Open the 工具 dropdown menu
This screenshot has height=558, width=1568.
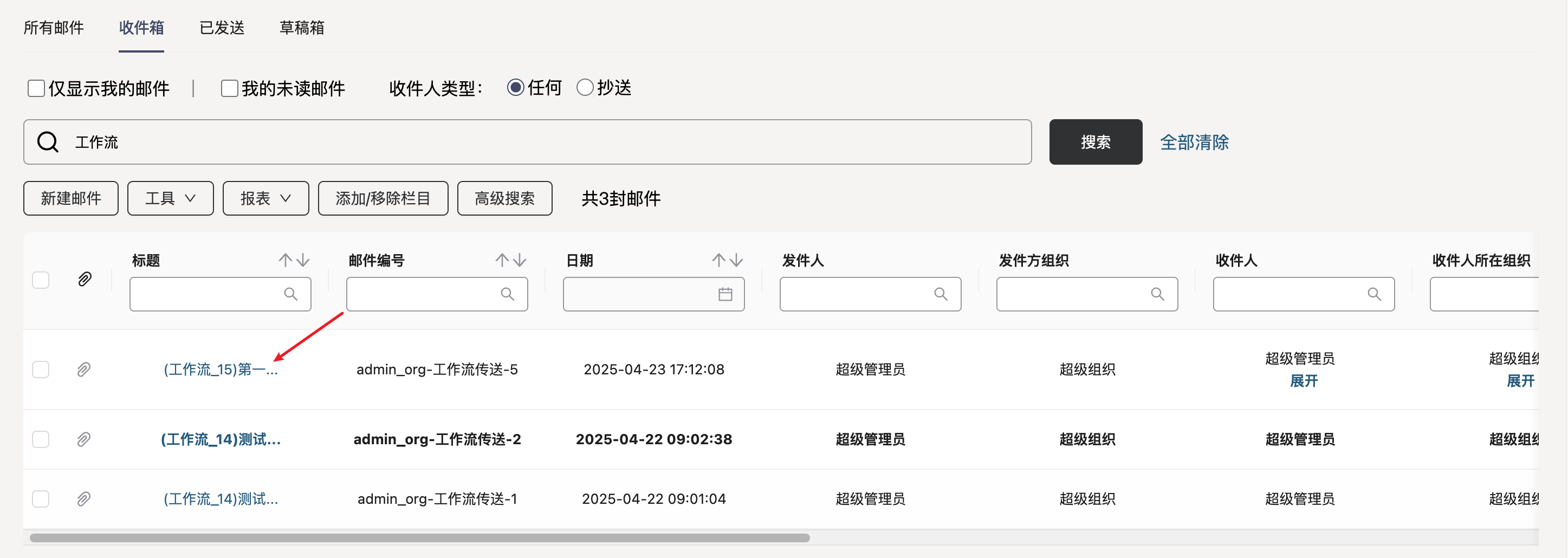(171, 198)
